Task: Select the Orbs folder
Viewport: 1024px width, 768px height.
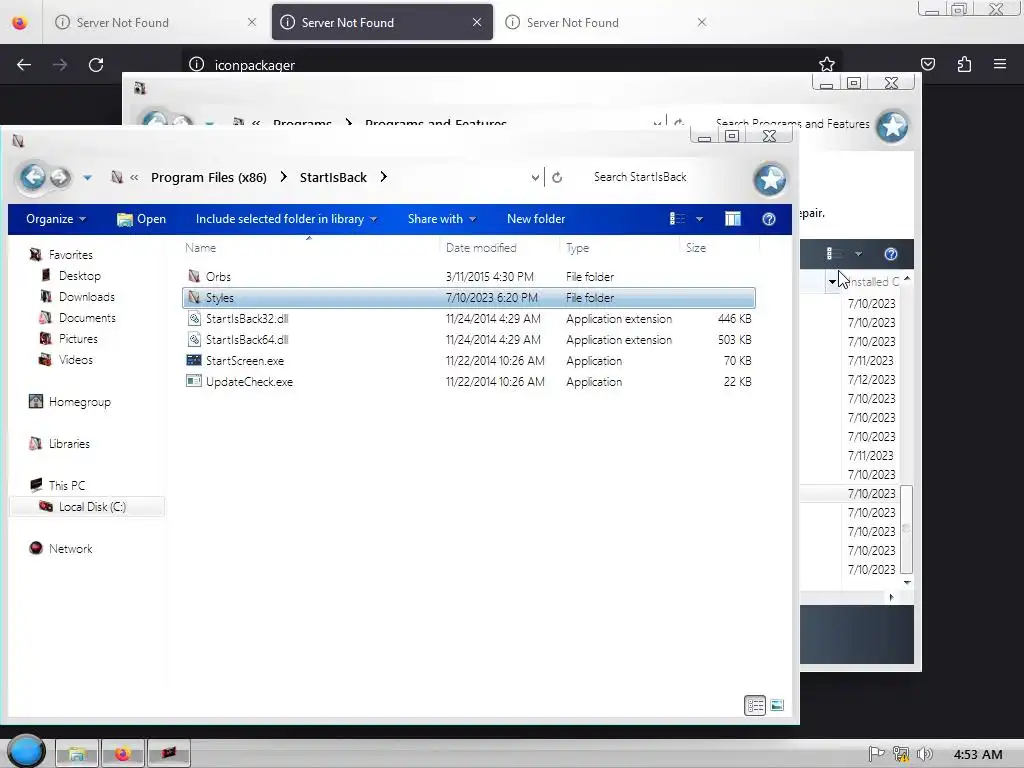Action: click(x=469, y=276)
